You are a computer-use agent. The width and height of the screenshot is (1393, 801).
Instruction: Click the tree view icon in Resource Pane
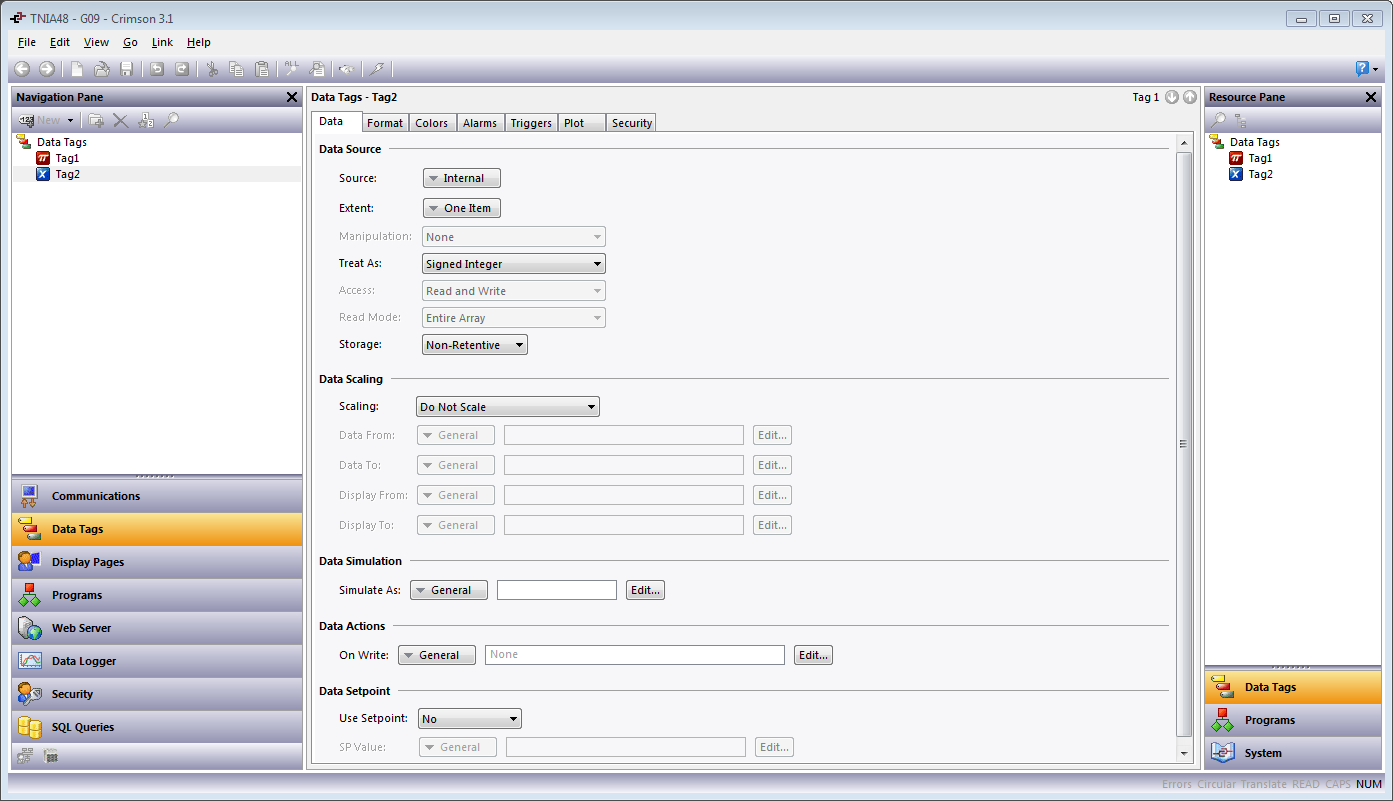1241,120
